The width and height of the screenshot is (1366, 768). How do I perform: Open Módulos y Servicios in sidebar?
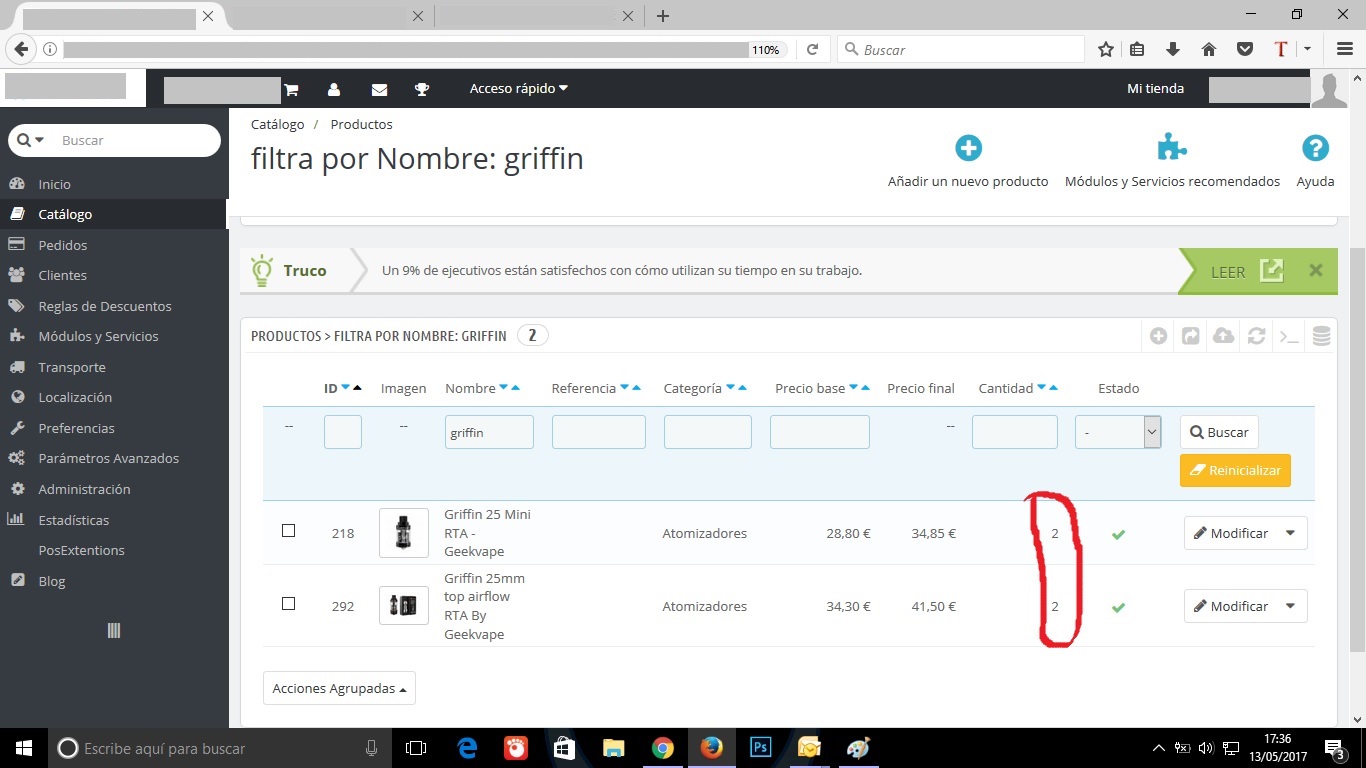[x=98, y=336]
